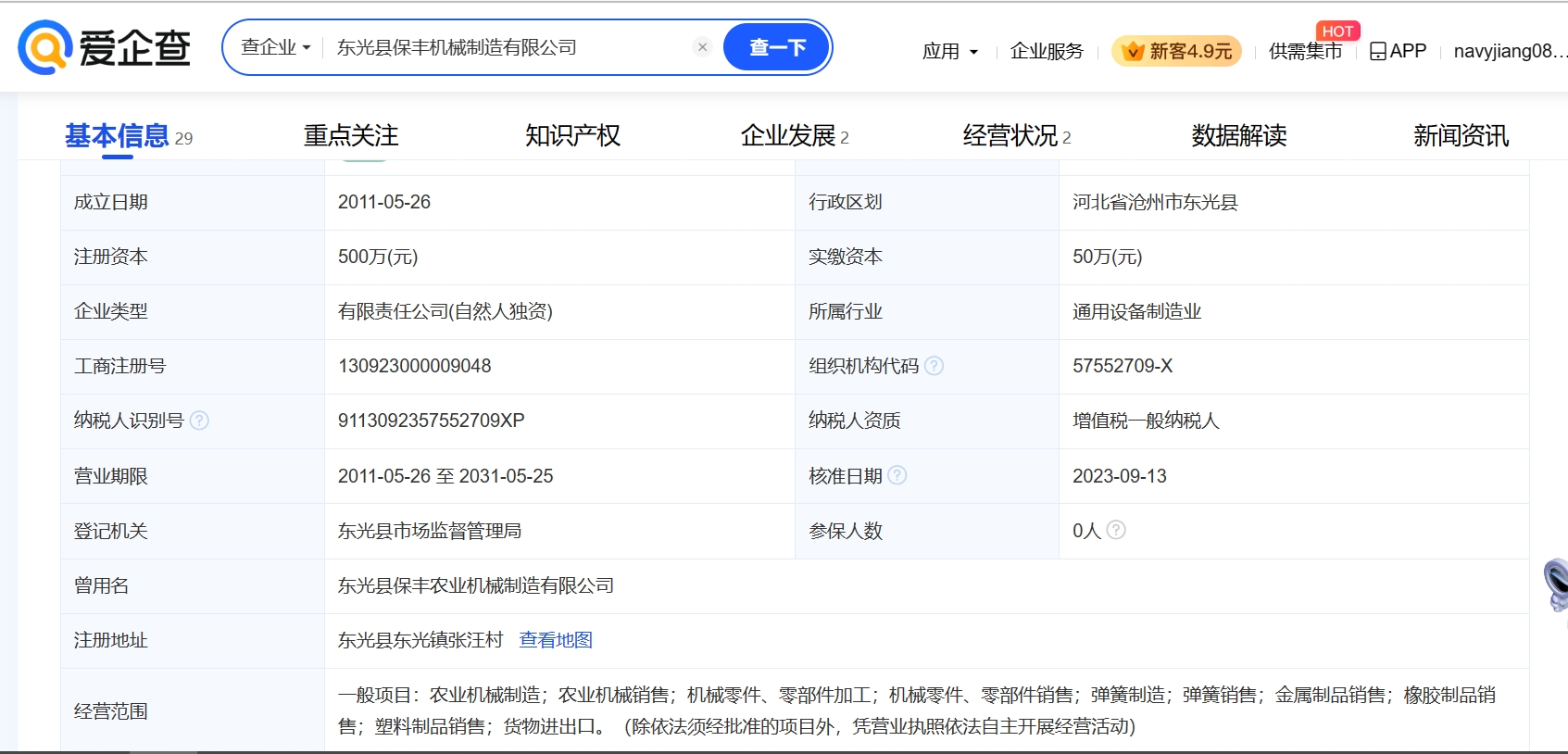Select the organization code 57552709-X
The height and width of the screenshot is (754, 1568).
pos(1123,366)
